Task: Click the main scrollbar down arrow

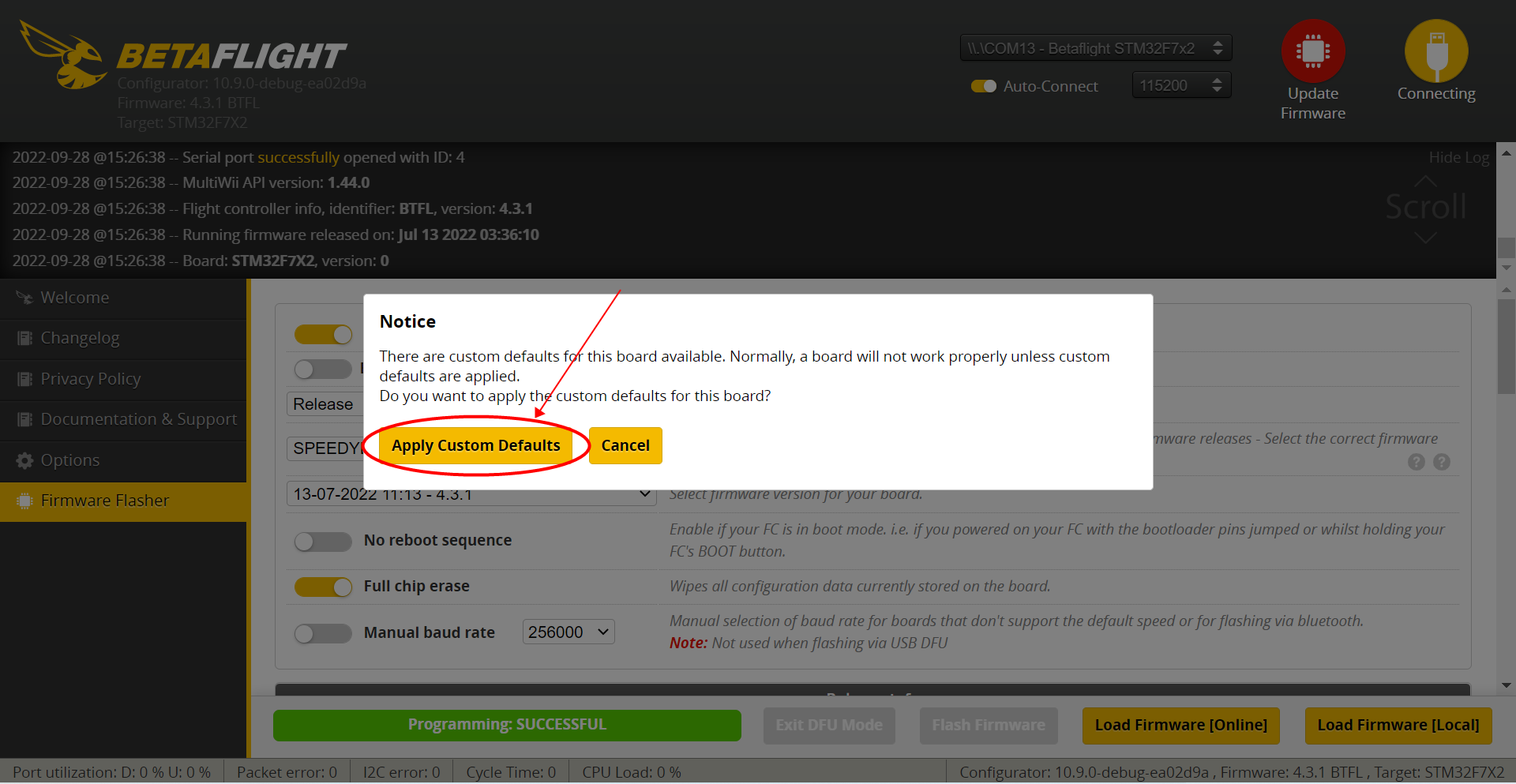Action: pyautogui.click(x=1507, y=685)
